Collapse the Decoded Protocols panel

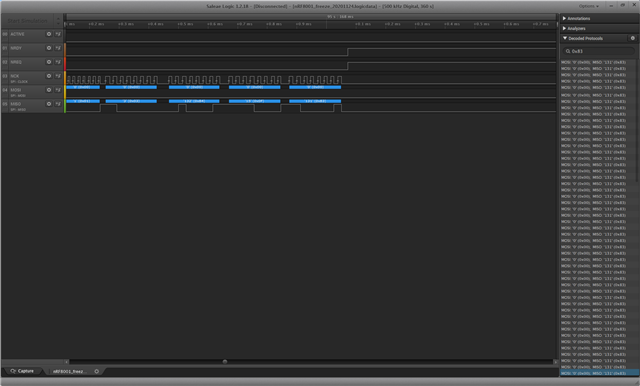[583, 38]
